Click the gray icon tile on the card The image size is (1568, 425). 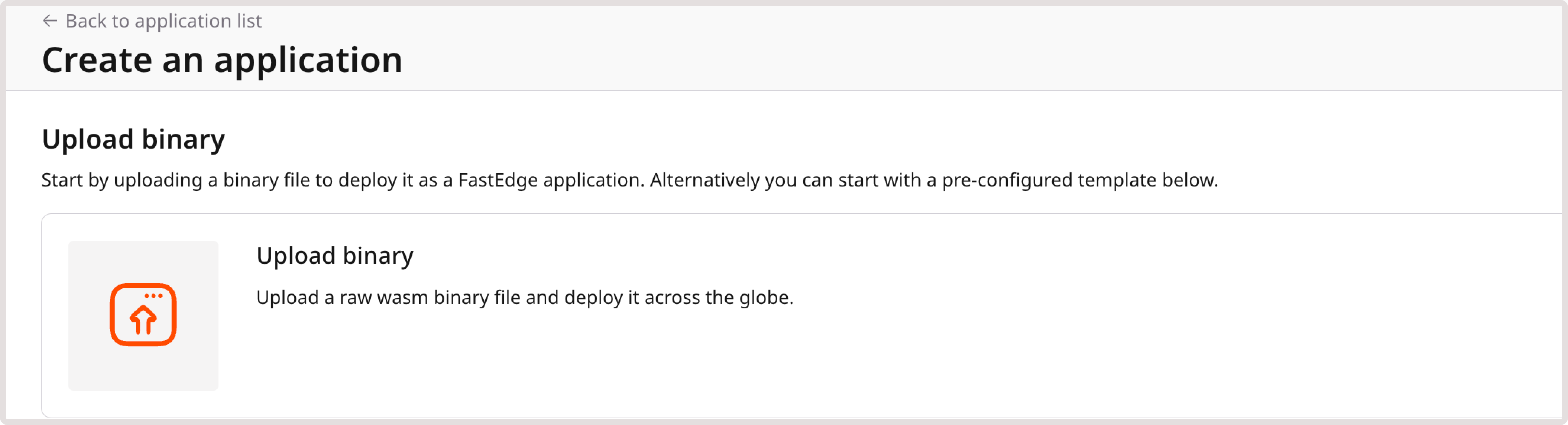(144, 316)
